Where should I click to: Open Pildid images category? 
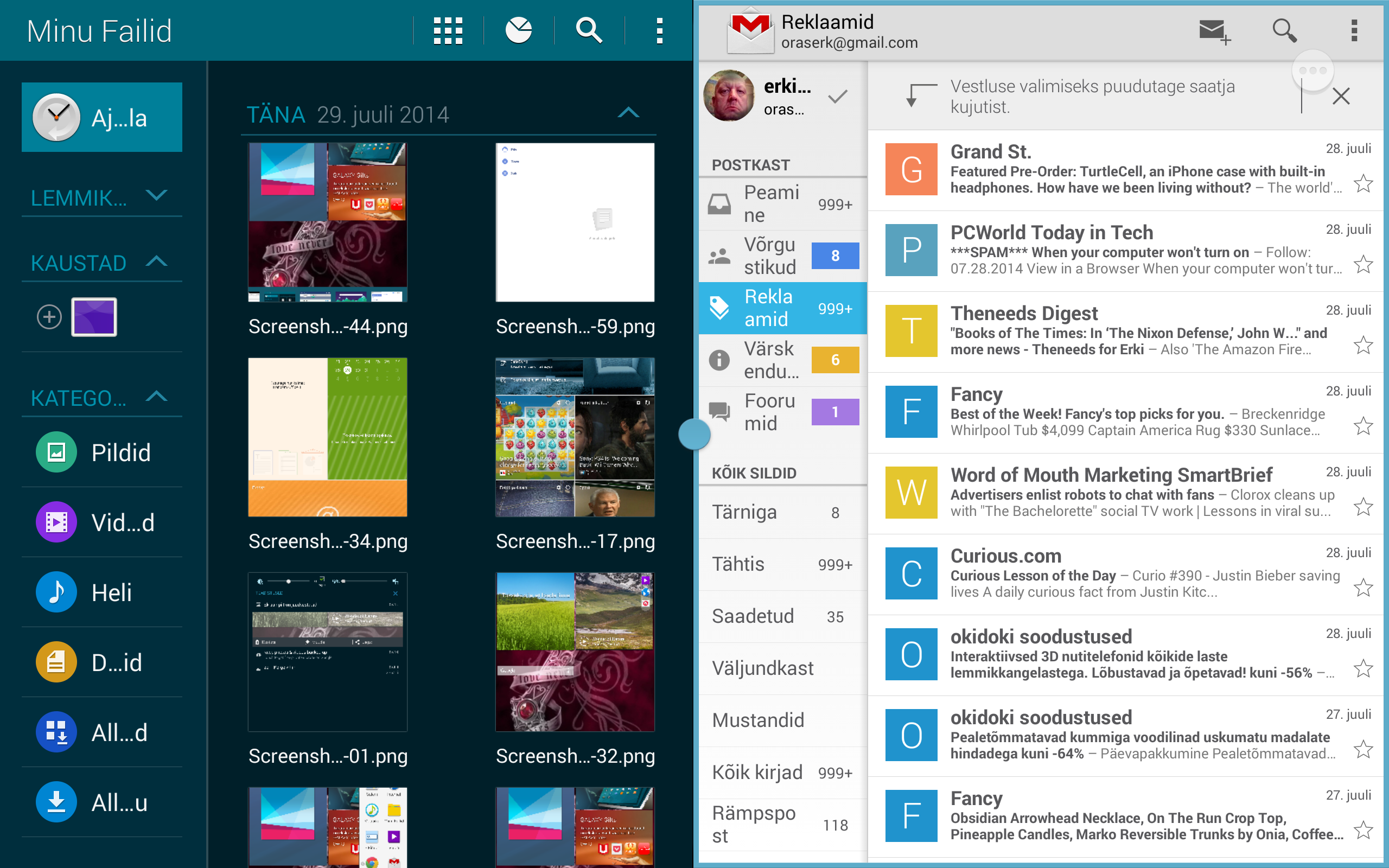point(102,452)
